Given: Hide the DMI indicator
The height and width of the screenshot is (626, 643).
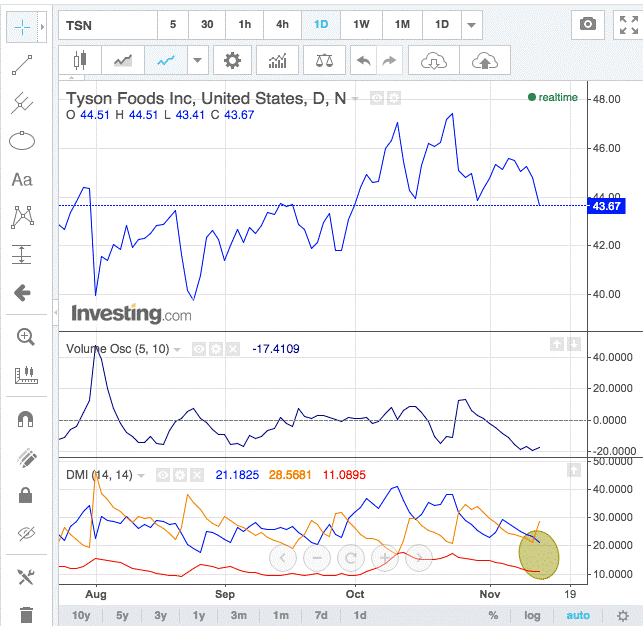Looking at the screenshot, I should pos(163,476).
